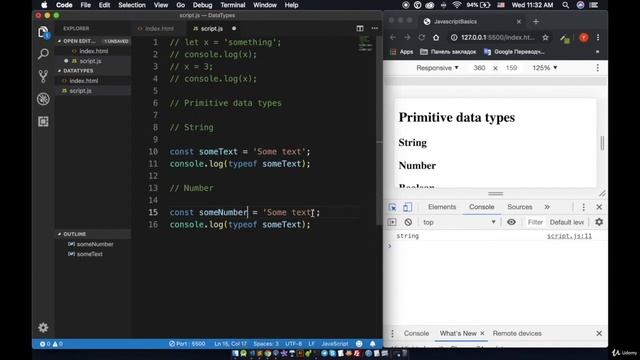640x360 pixels.
Task: Open the Debug view in activity bar
Action: tap(43, 99)
